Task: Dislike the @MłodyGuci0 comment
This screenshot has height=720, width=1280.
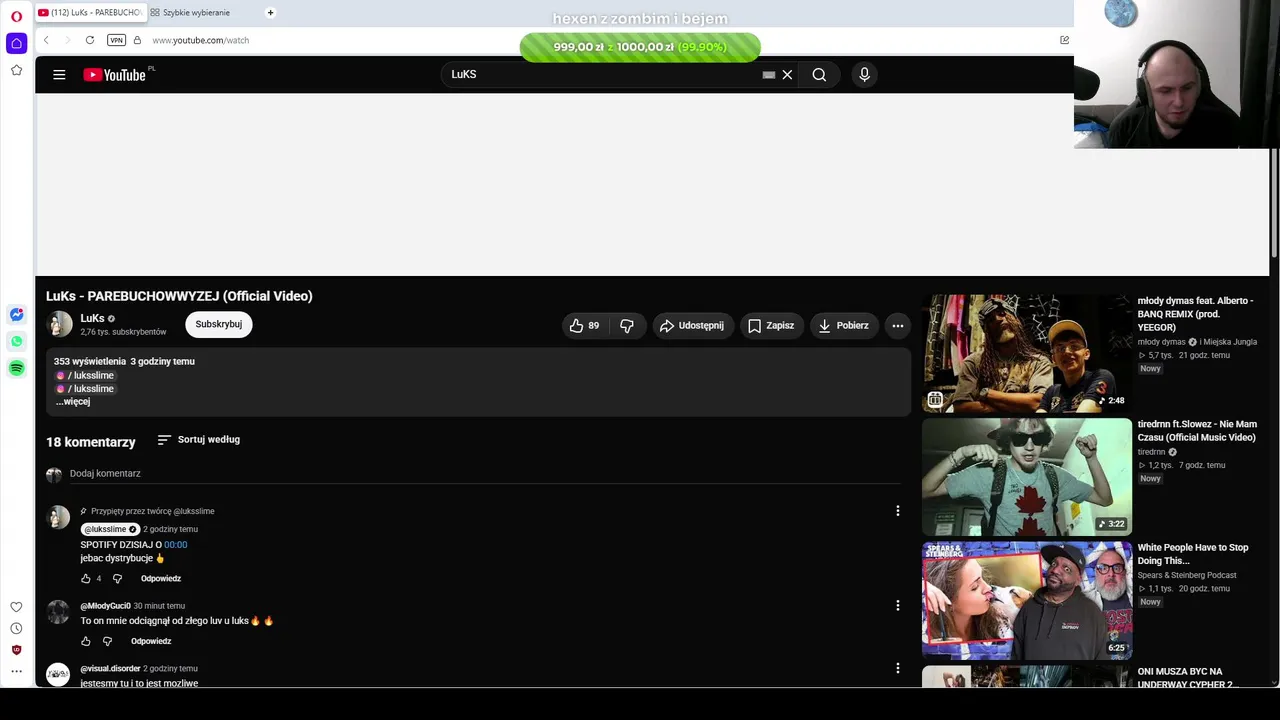Action: point(107,641)
